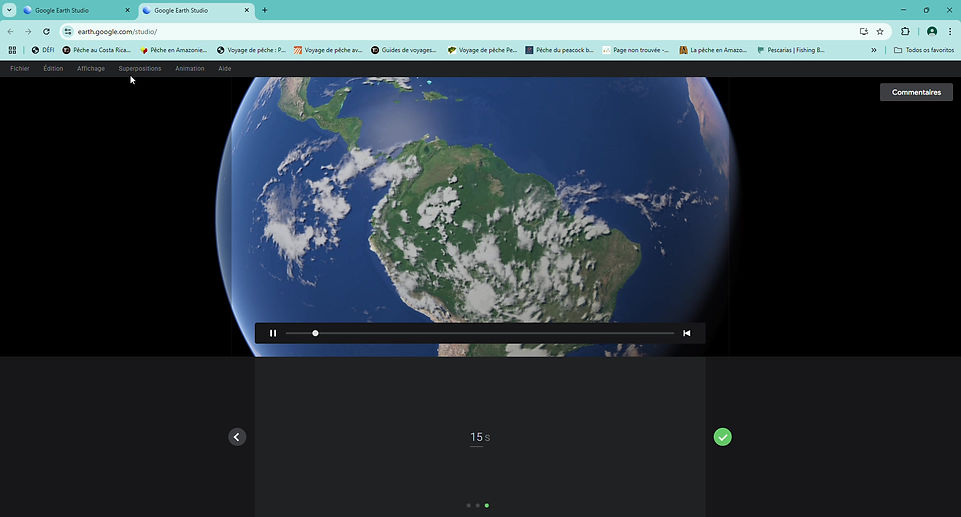The width and height of the screenshot is (961, 517).
Task: Confirm with the green checkmark button
Action: pos(723,437)
